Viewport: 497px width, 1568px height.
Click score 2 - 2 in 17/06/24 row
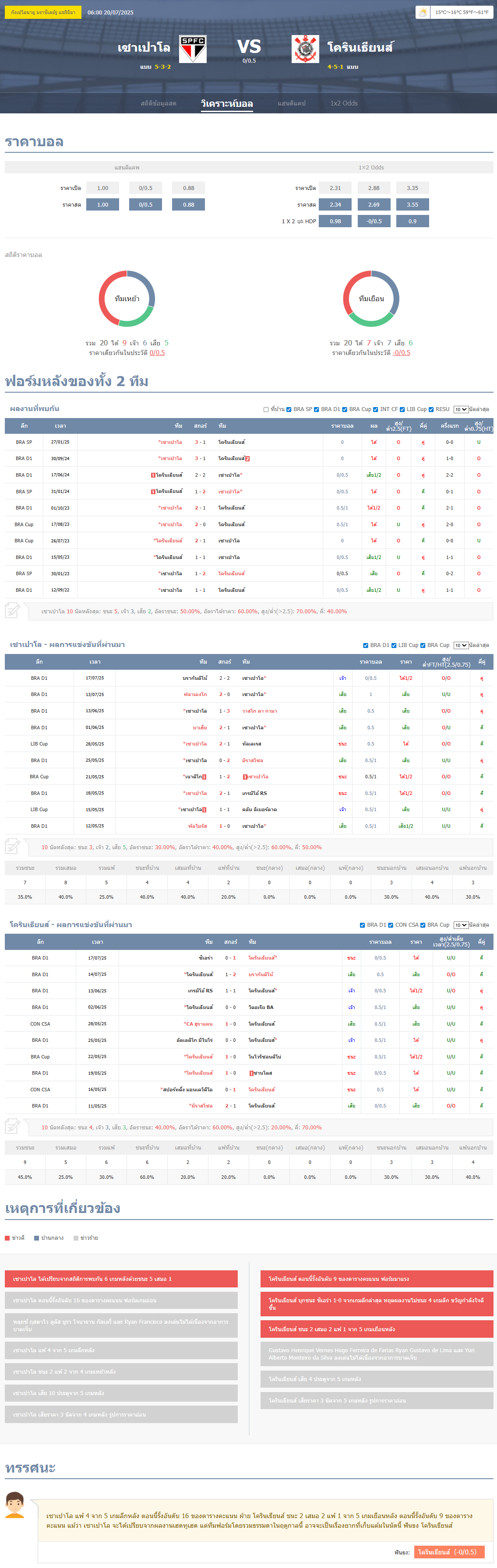pos(200,475)
